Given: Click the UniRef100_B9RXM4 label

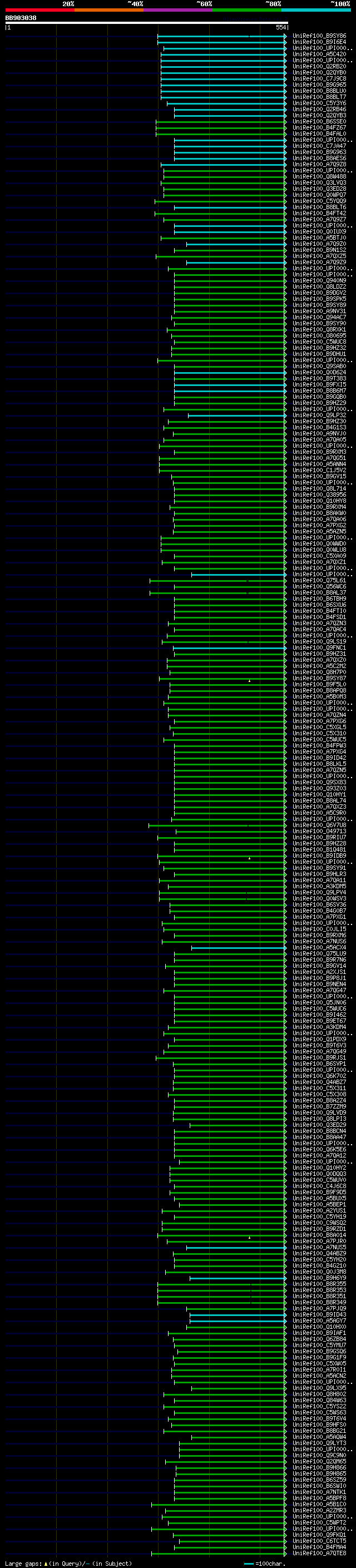Looking at the screenshot, I should (319, 506).
